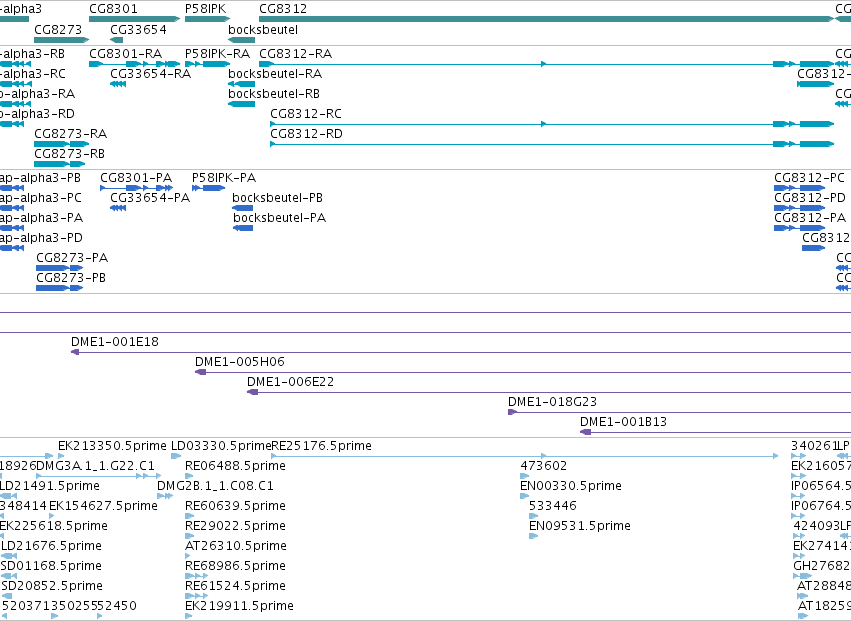Click EST EK154627.5prime
The image size is (851, 621).
(103, 506)
